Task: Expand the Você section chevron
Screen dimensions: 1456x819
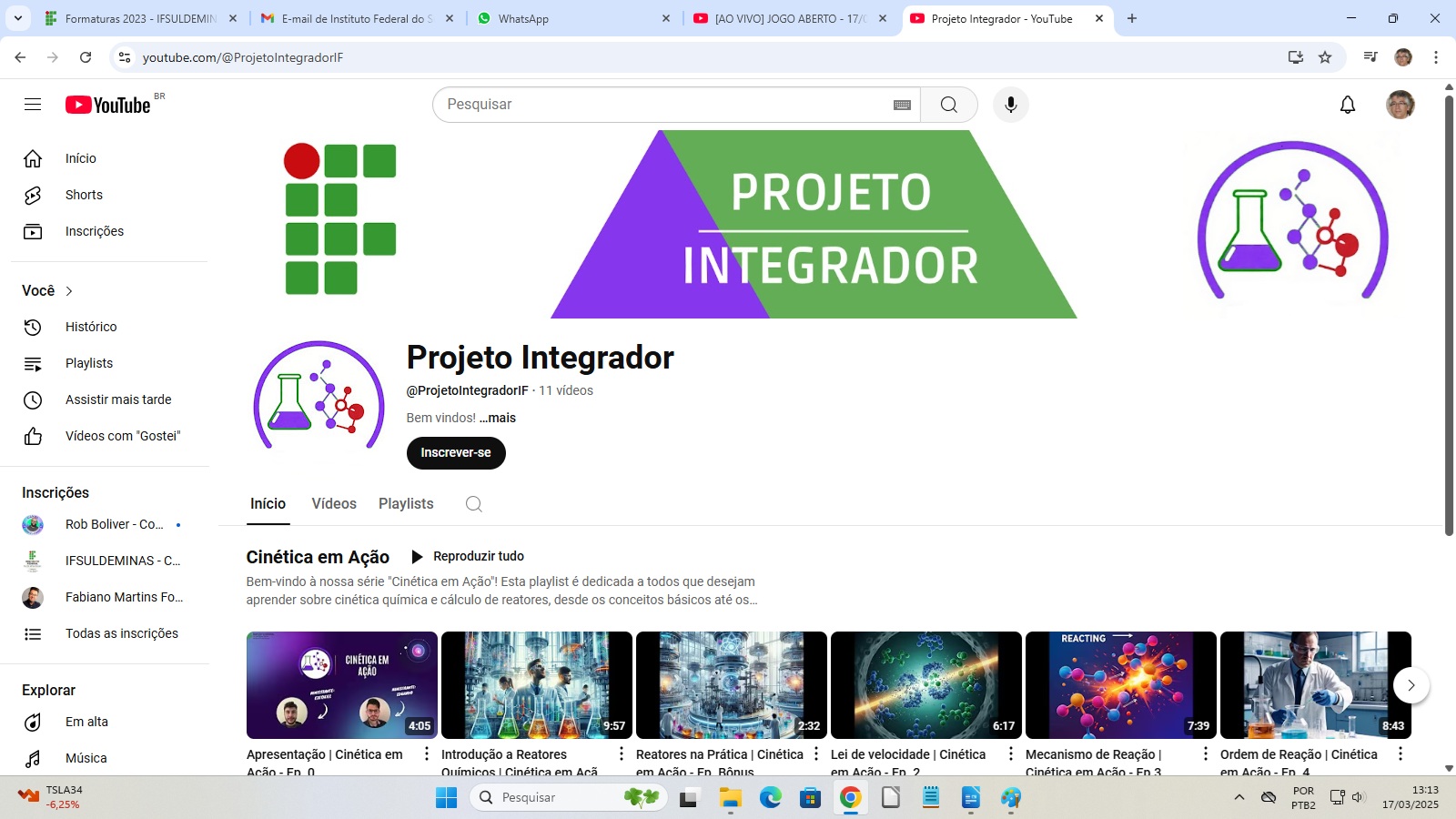Action: point(69,291)
